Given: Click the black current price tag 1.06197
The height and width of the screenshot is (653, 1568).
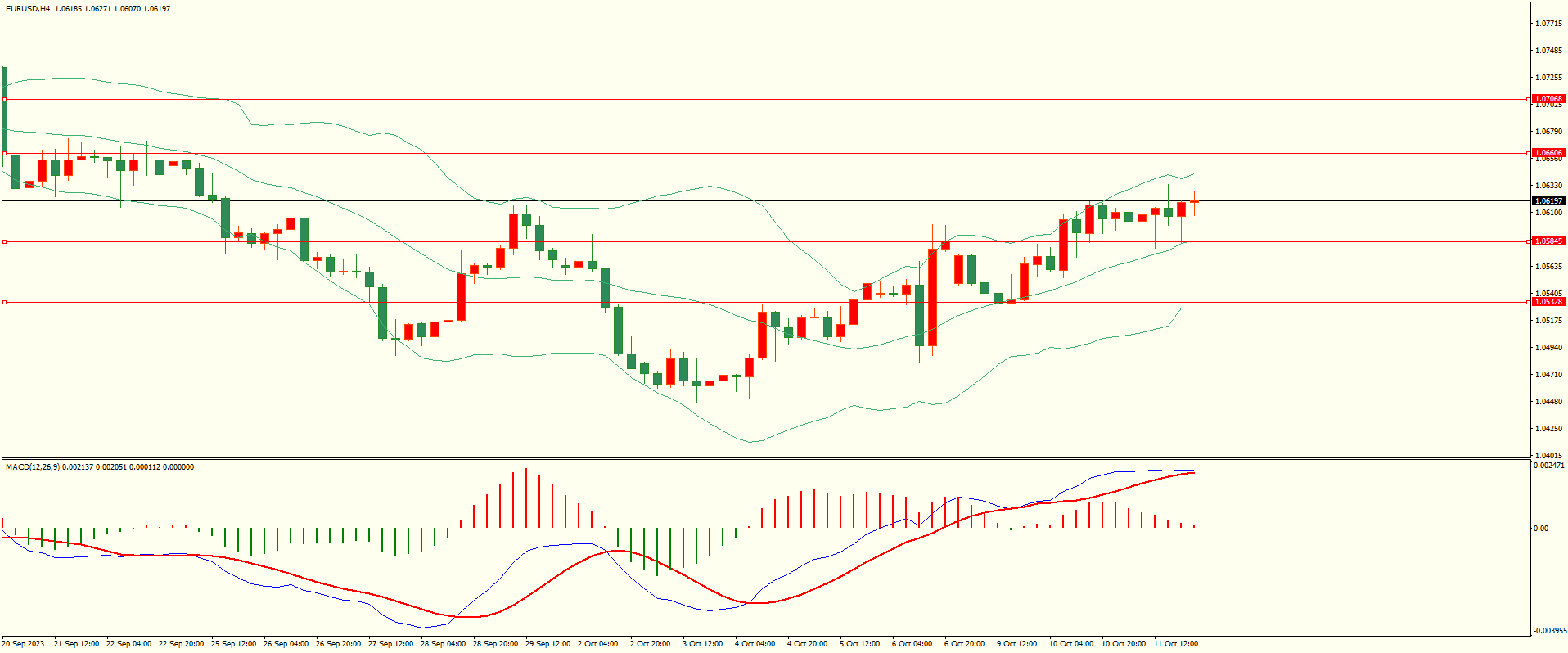Looking at the screenshot, I should [1548, 200].
